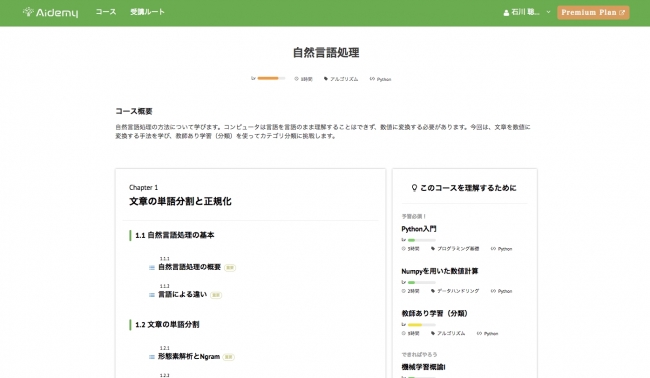The width and height of the screenshot is (650, 378).
Task: Open lesson 言語による違い
Action: 182,294
